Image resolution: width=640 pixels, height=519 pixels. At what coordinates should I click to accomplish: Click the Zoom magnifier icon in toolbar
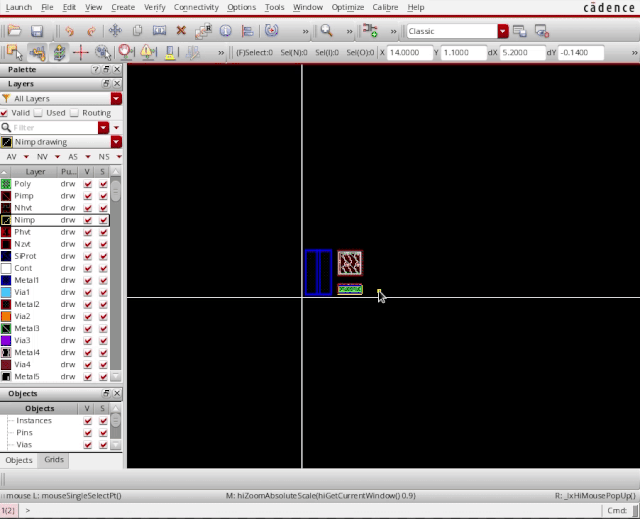[326, 31]
